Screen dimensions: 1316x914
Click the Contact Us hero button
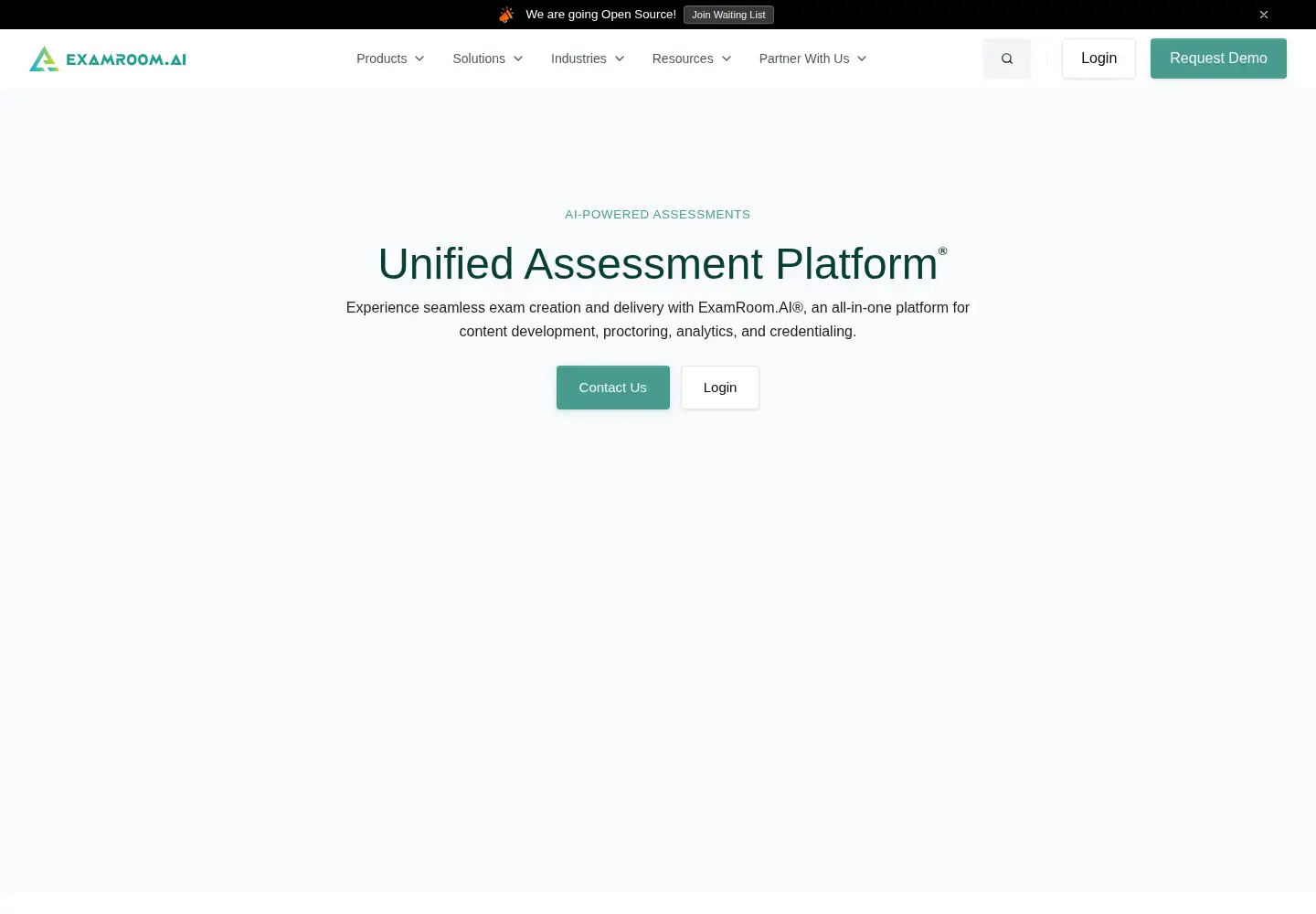(x=613, y=388)
